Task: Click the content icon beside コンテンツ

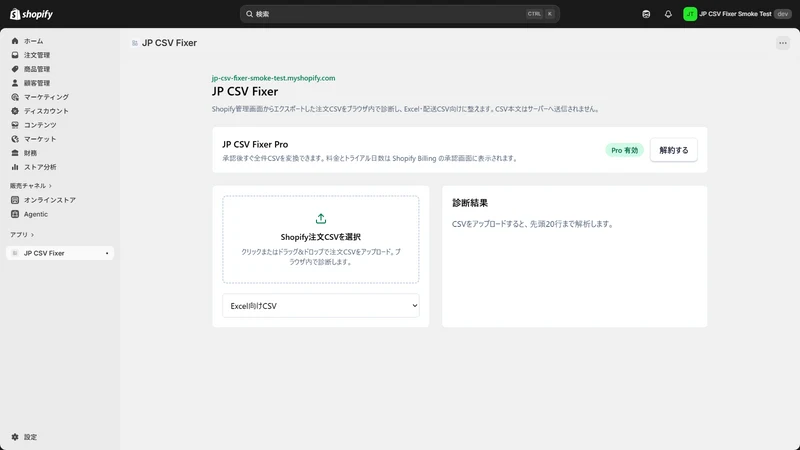Action: (x=15, y=124)
